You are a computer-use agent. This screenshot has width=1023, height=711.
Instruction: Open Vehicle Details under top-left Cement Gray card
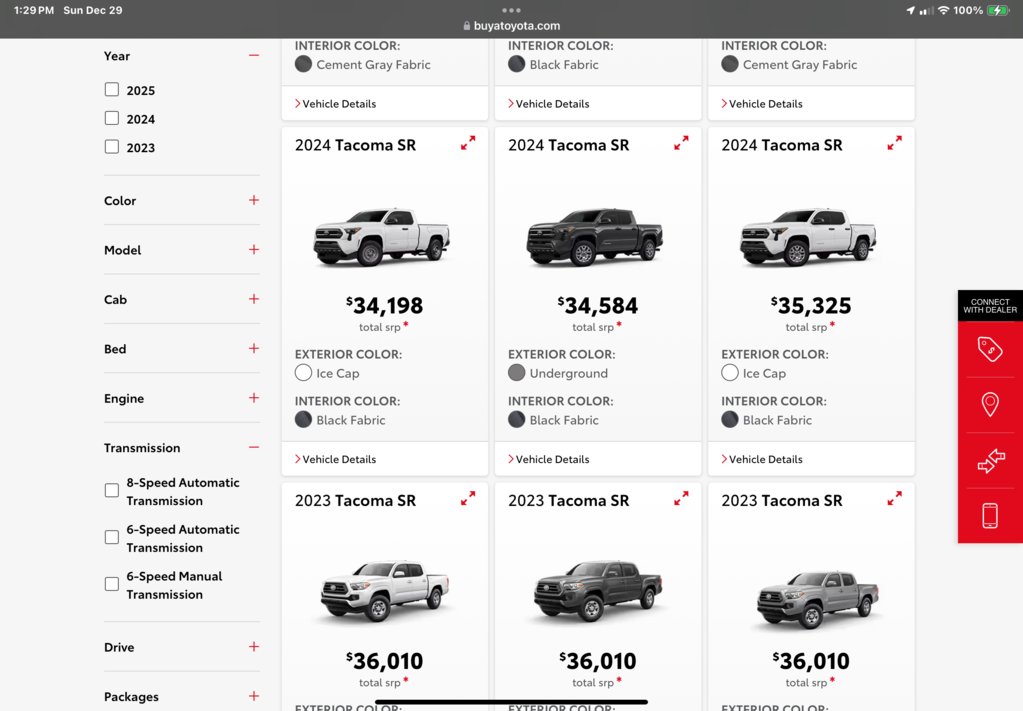tap(335, 104)
